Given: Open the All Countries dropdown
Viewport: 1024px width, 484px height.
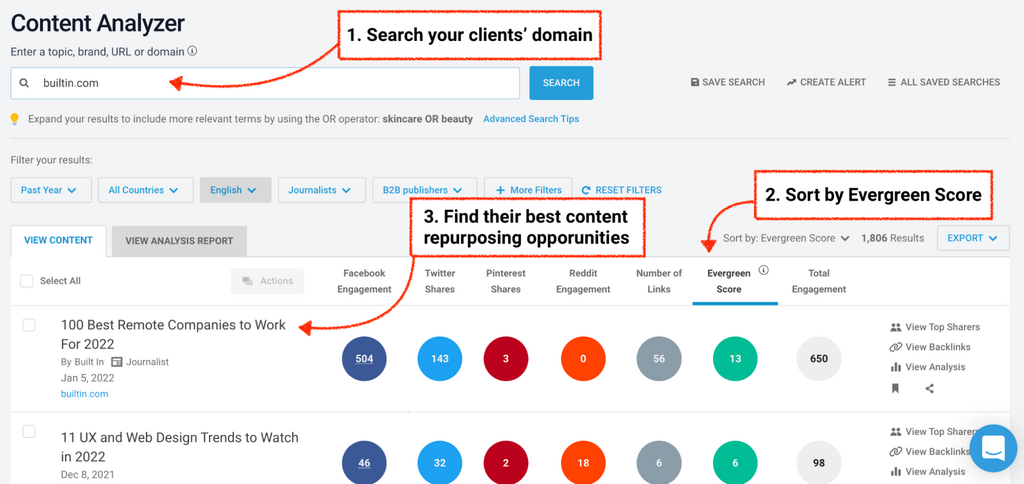Looking at the screenshot, I should [144, 190].
